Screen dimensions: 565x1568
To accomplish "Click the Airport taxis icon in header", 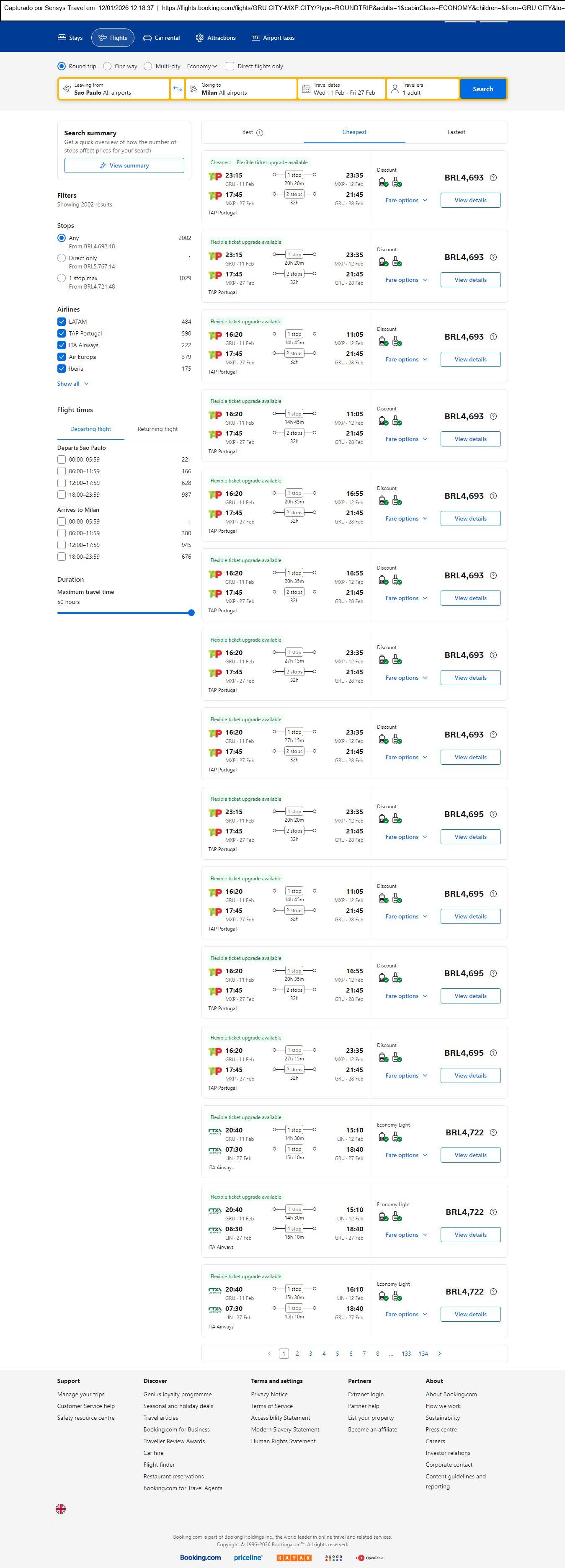I will (256, 38).
